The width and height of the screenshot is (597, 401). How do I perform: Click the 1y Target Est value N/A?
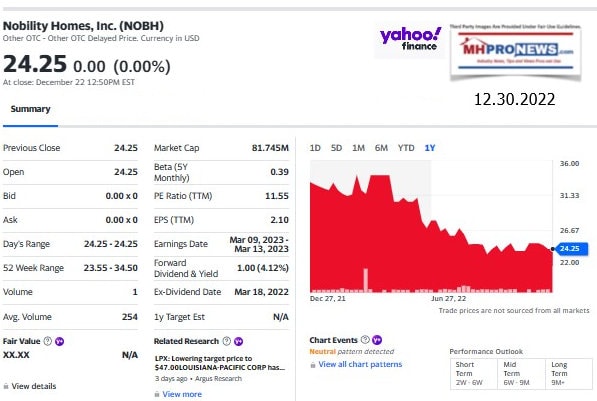coord(281,317)
